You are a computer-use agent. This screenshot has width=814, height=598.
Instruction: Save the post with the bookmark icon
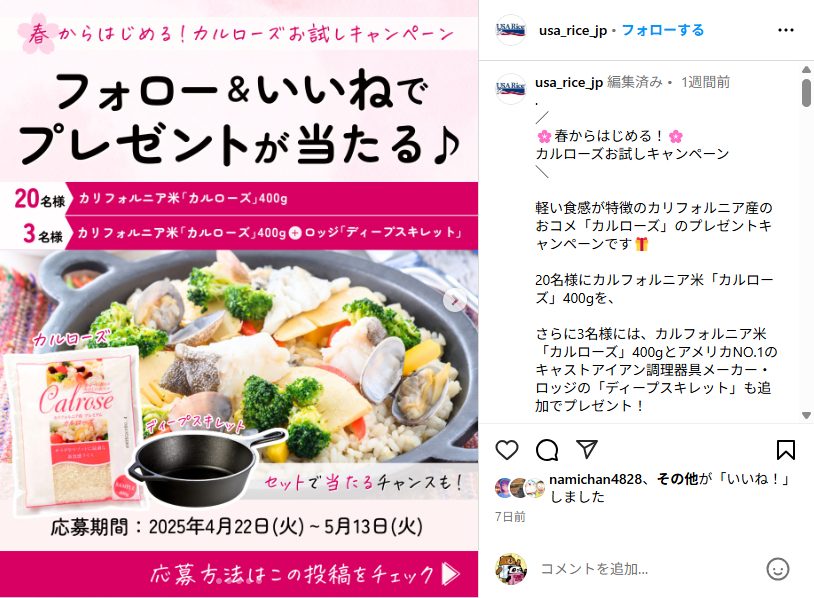pyautogui.click(x=785, y=450)
